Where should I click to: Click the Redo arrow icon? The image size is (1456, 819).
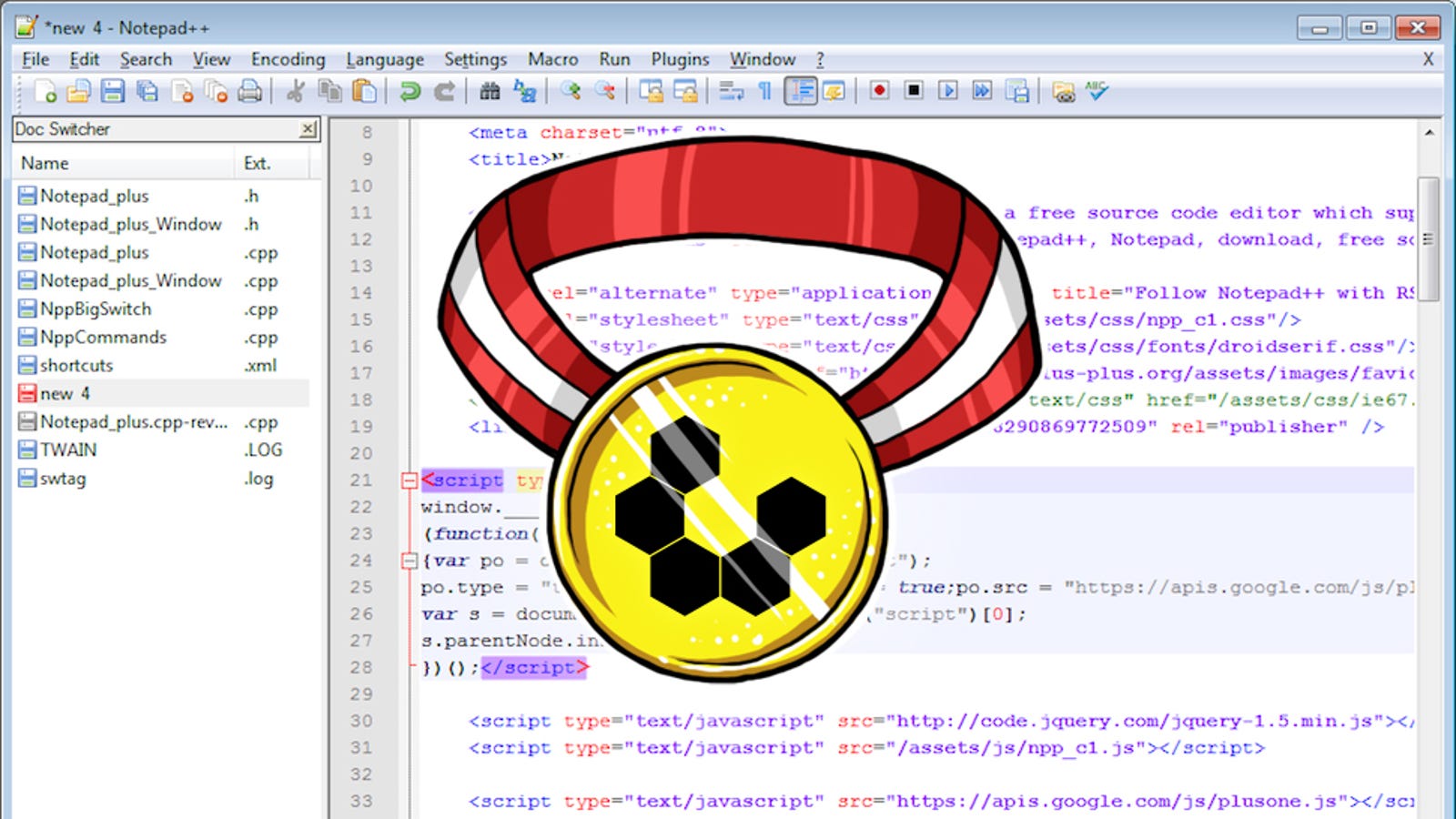point(444,91)
